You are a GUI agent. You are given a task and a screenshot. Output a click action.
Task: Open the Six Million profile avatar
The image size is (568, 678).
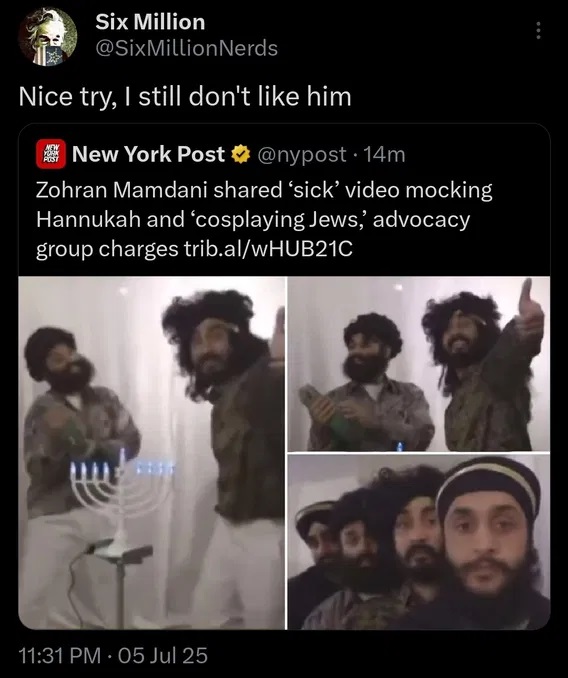click(48, 37)
